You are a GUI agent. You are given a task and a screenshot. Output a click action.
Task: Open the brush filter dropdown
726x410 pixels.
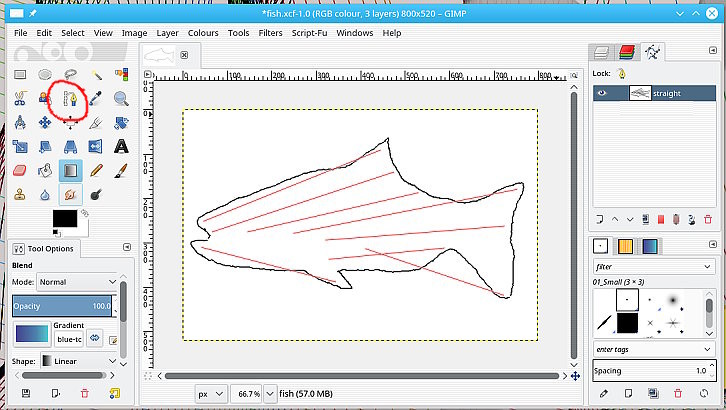point(653,267)
